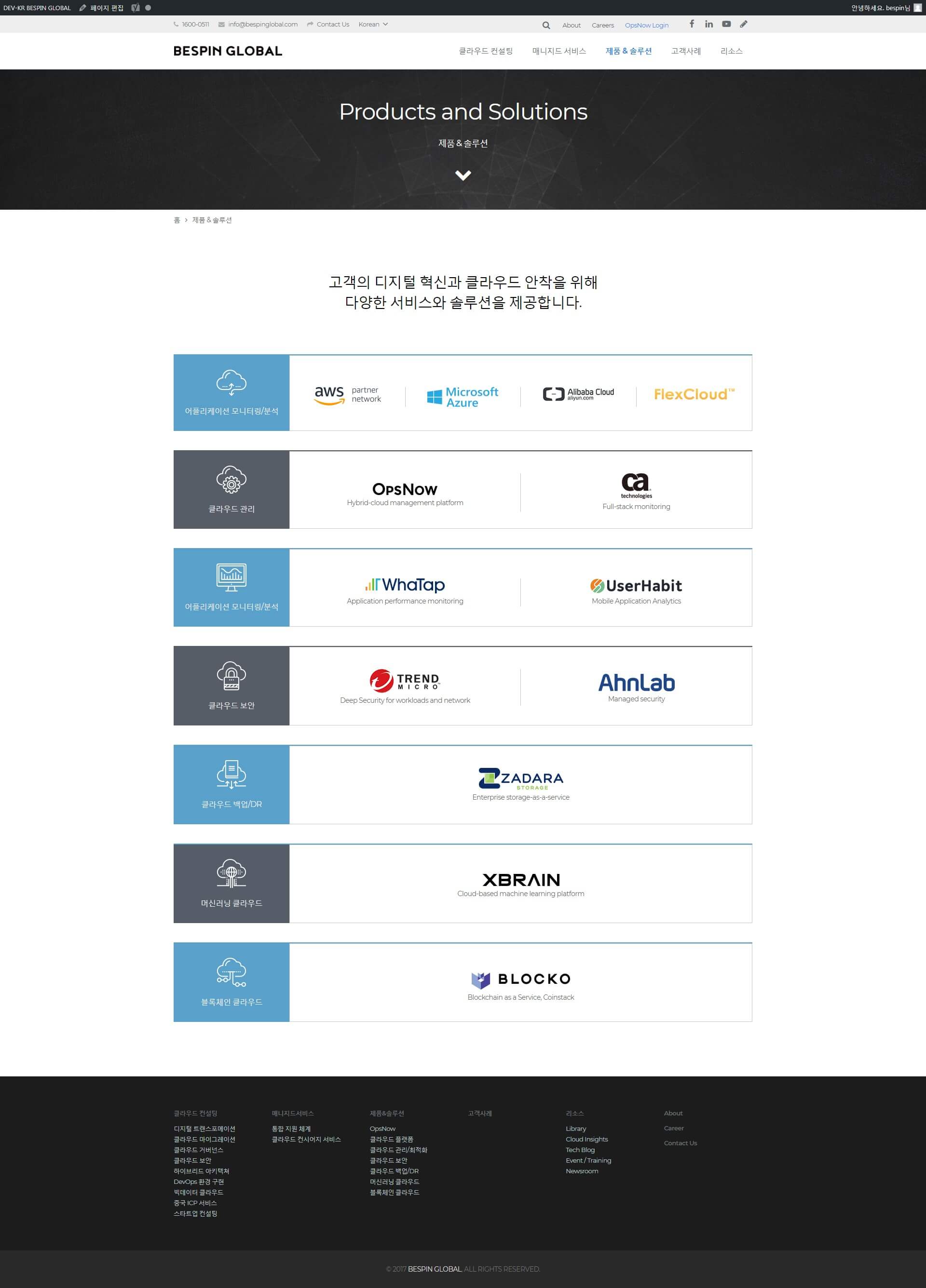Viewport: 926px width, 1288px height.
Task: Open the XBrain logo
Action: click(x=521, y=880)
